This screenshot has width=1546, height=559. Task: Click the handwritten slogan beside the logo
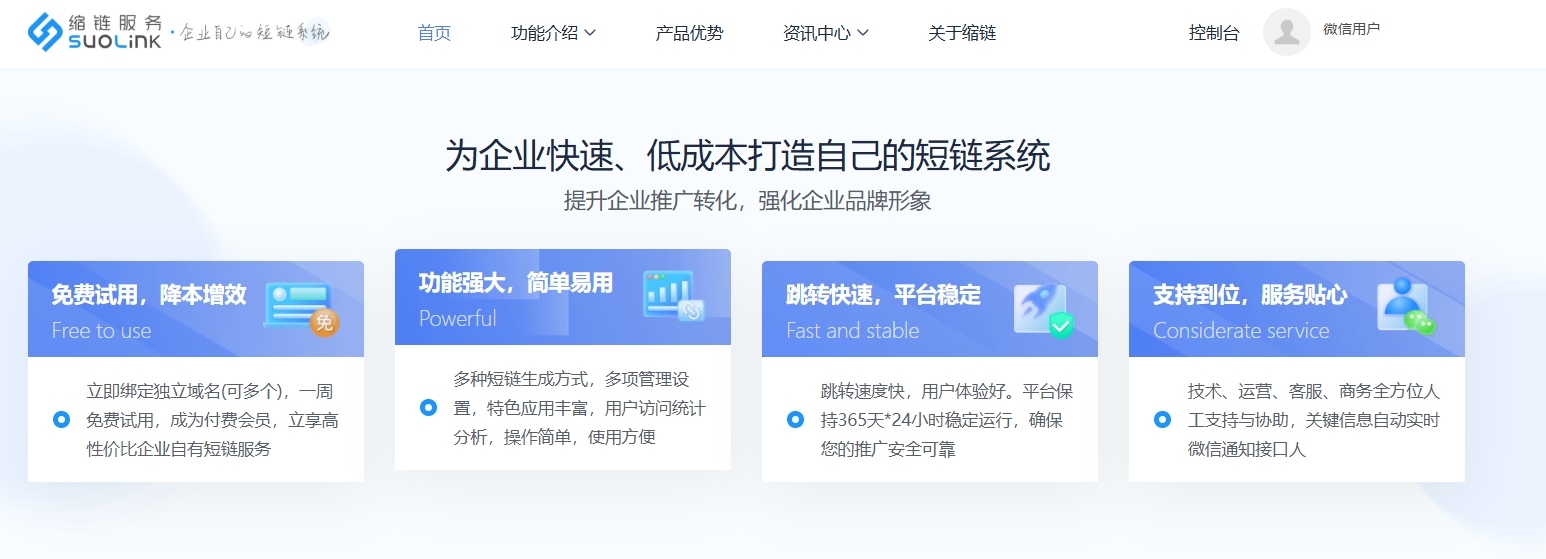[251, 32]
